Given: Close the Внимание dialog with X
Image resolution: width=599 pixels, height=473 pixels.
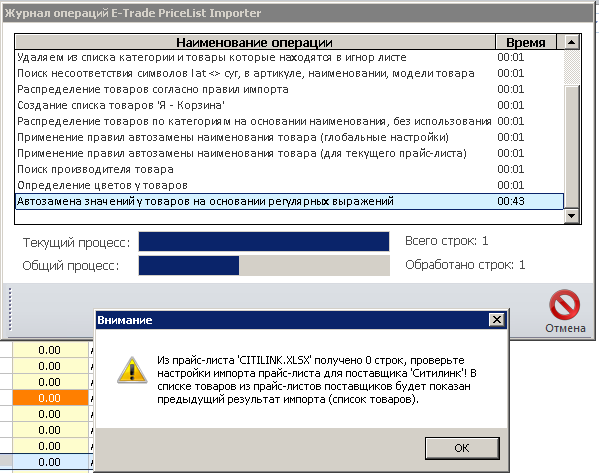Looking at the screenshot, I should pyautogui.click(x=496, y=319).
